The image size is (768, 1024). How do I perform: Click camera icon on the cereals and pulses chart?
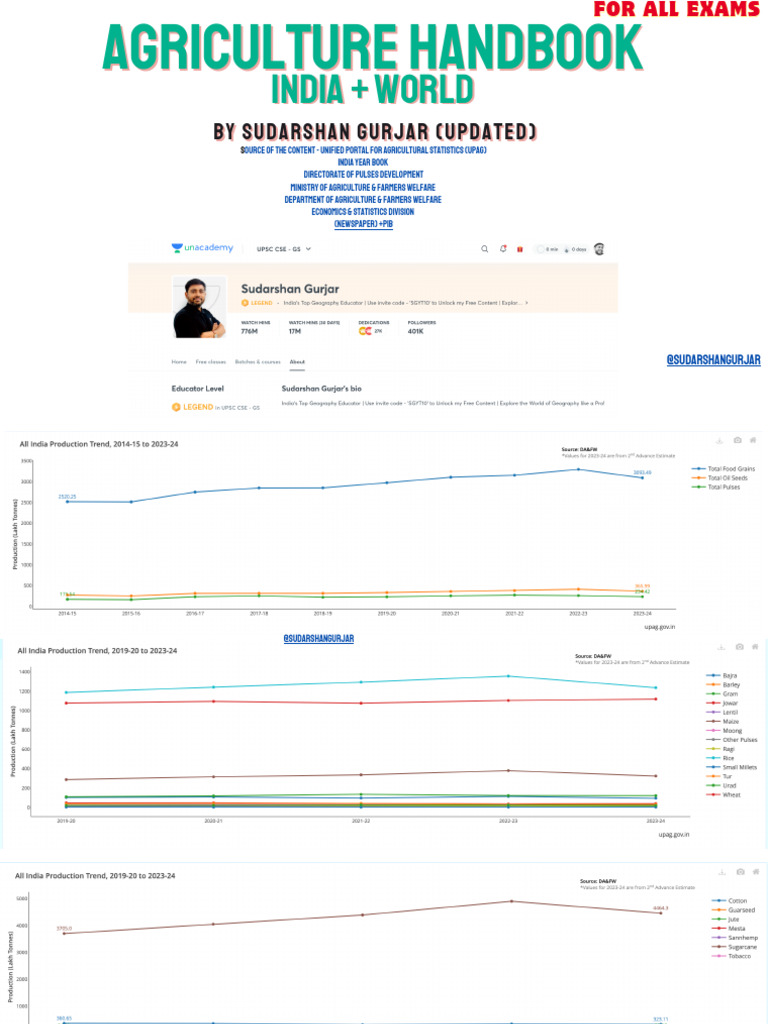739,647
